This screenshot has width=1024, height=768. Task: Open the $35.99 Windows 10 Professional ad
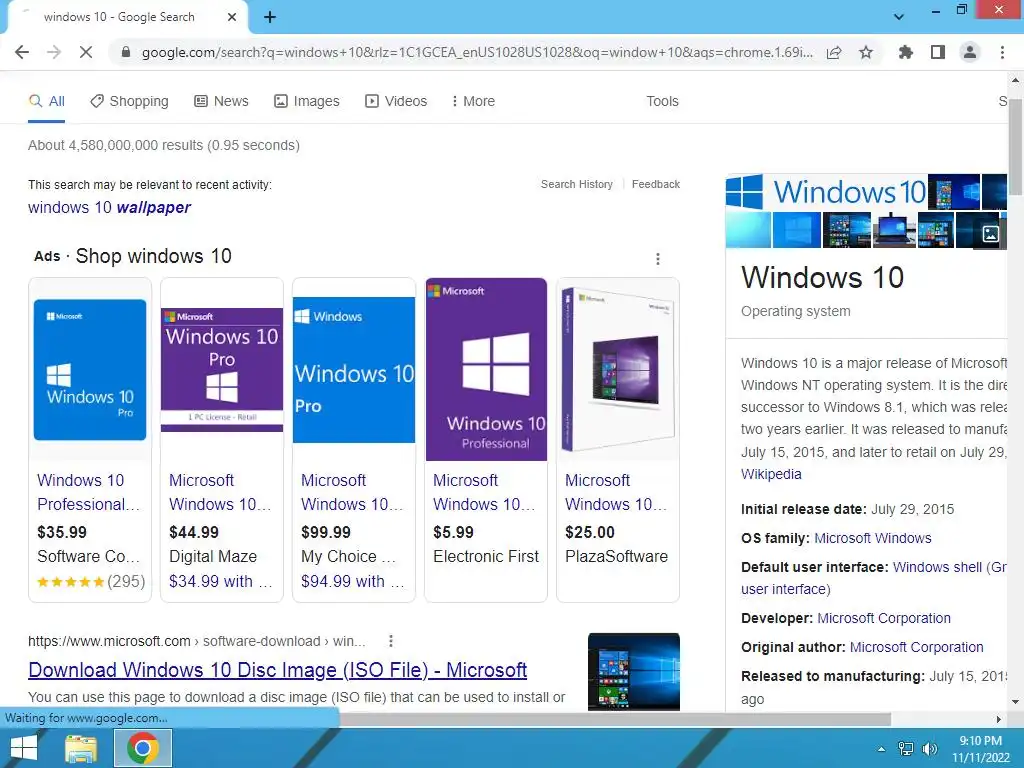[90, 440]
